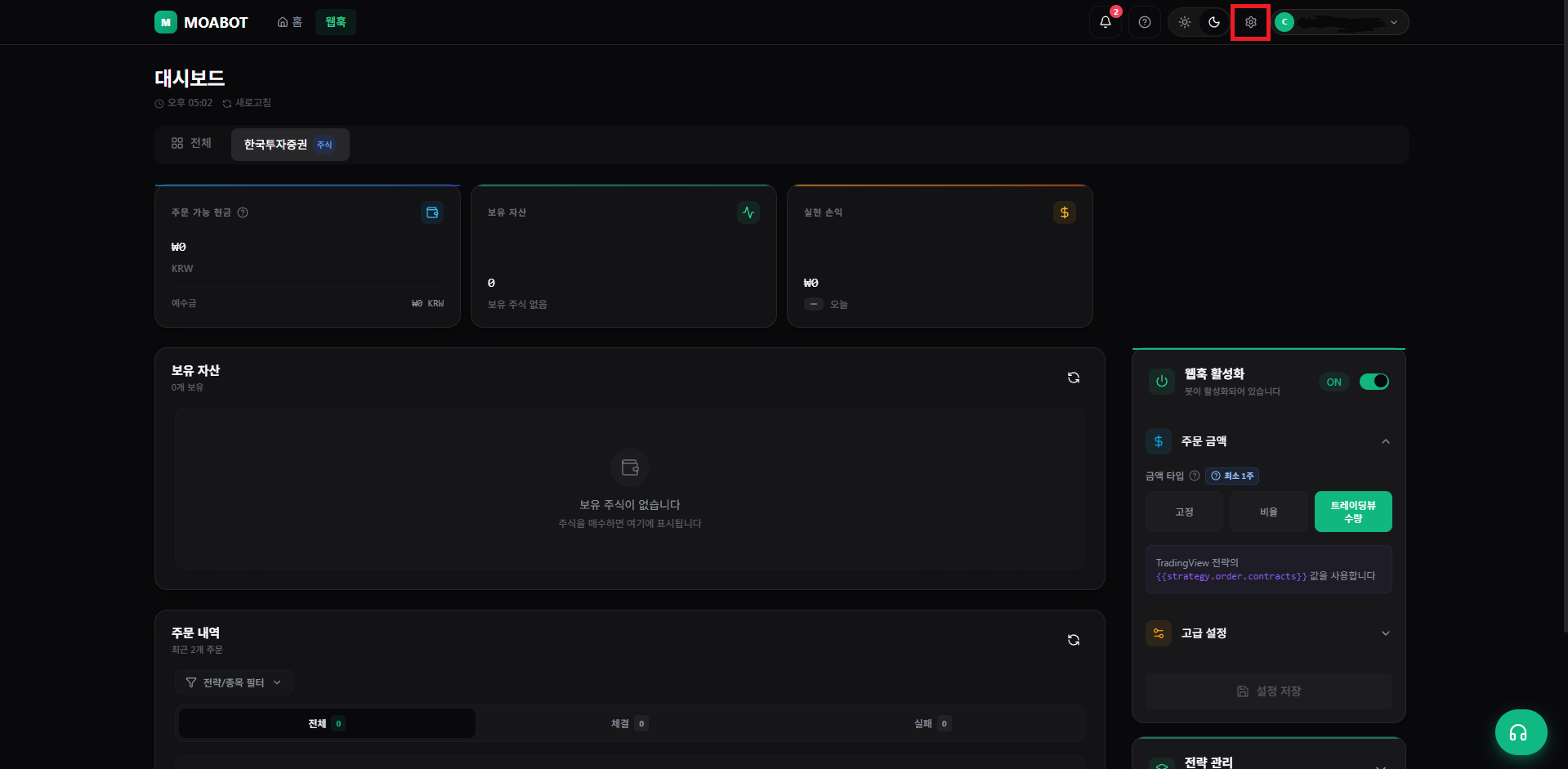Open the user account dropdown
Screen dimensions: 1568x769
(1341, 22)
